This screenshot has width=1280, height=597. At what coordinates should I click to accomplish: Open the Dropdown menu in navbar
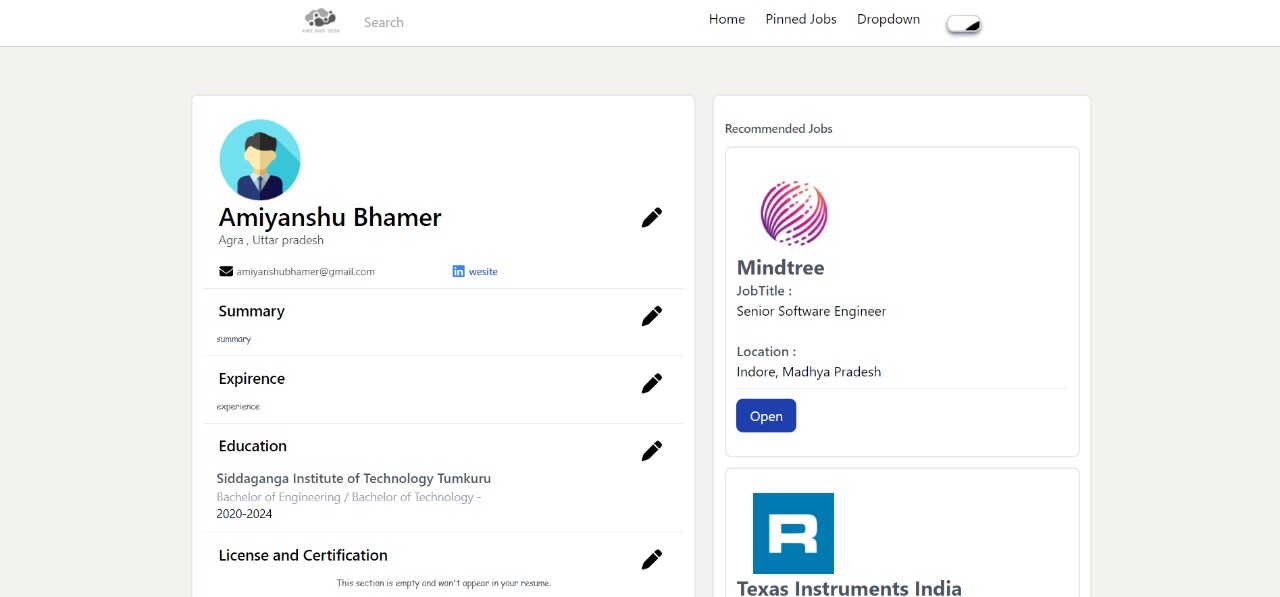point(888,19)
